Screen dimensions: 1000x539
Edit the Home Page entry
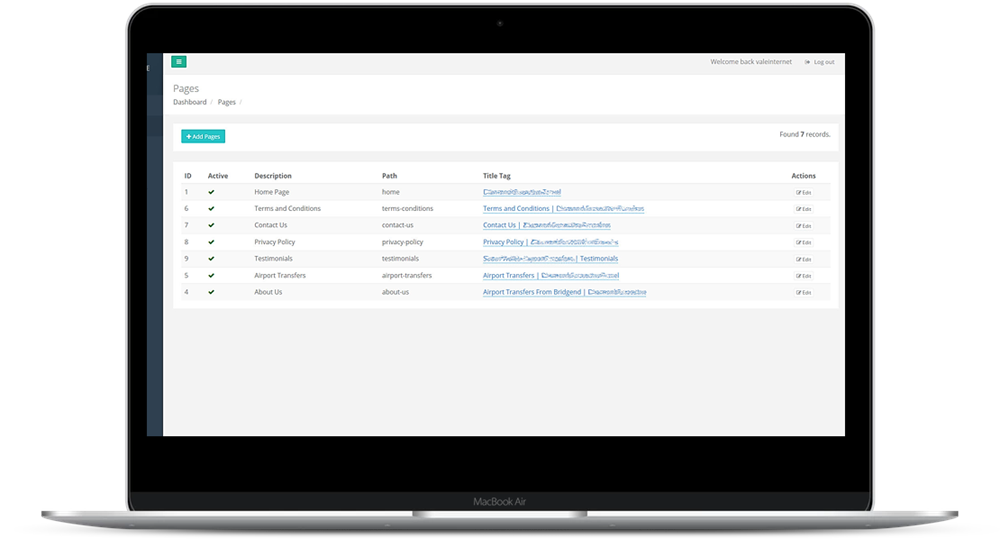click(x=803, y=192)
